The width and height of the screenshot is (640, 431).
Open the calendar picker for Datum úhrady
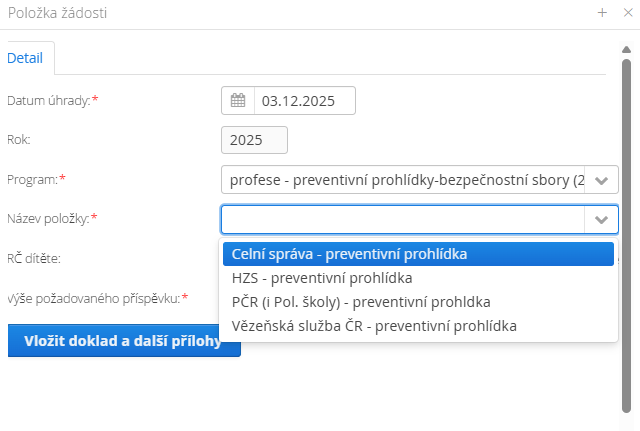pos(238,101)
